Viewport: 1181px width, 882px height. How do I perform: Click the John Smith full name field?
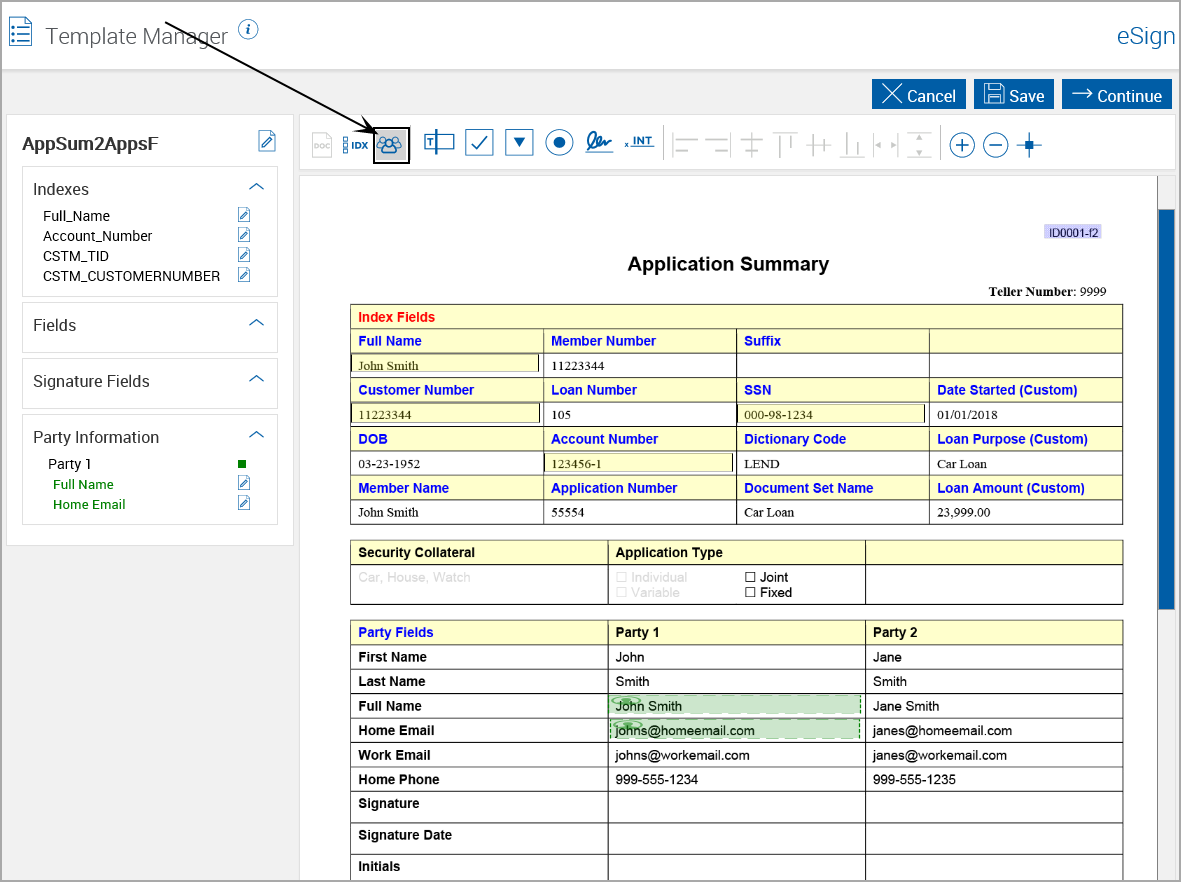click(x=445, y=364)
